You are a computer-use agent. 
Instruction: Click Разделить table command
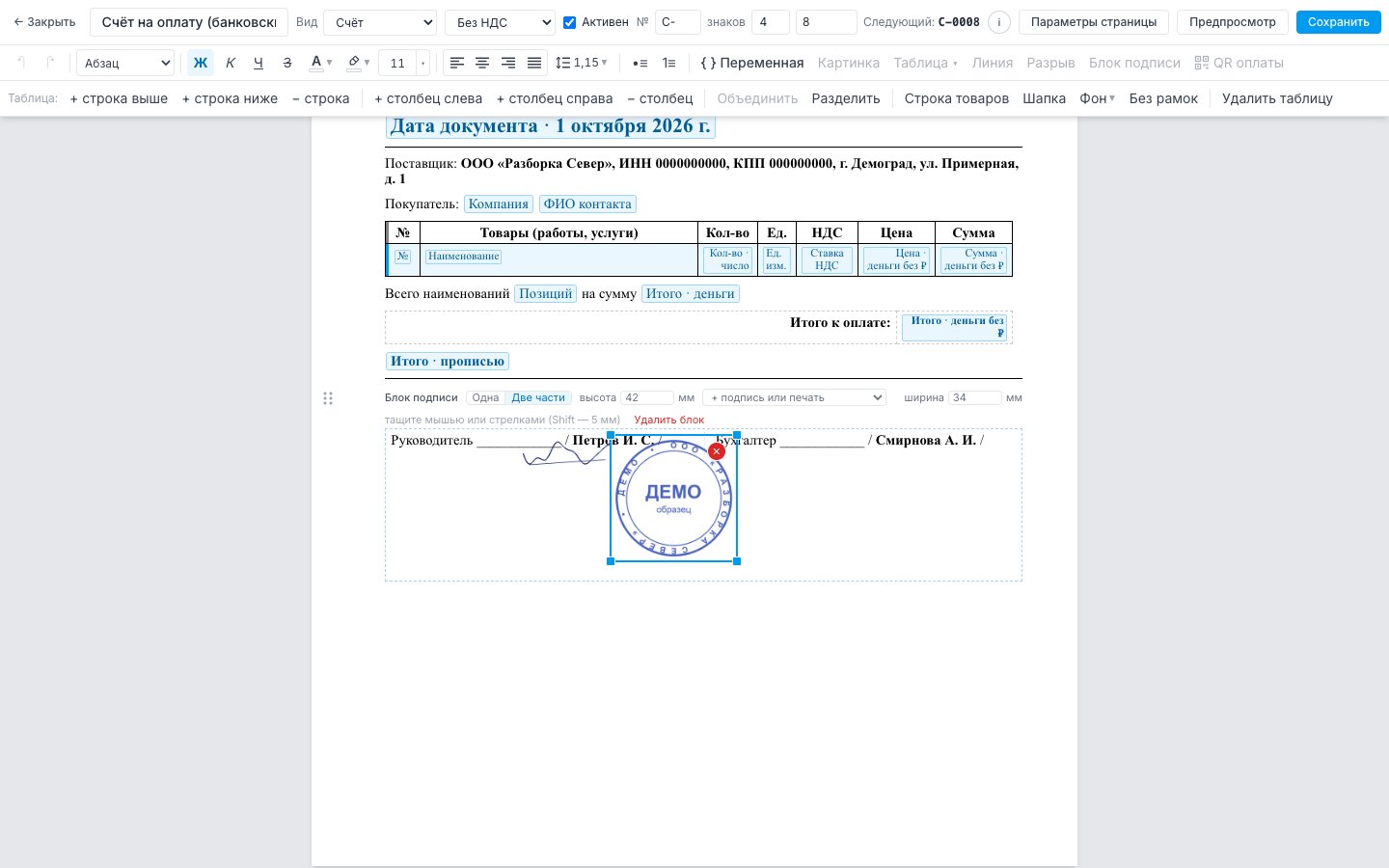click(846, 98)
